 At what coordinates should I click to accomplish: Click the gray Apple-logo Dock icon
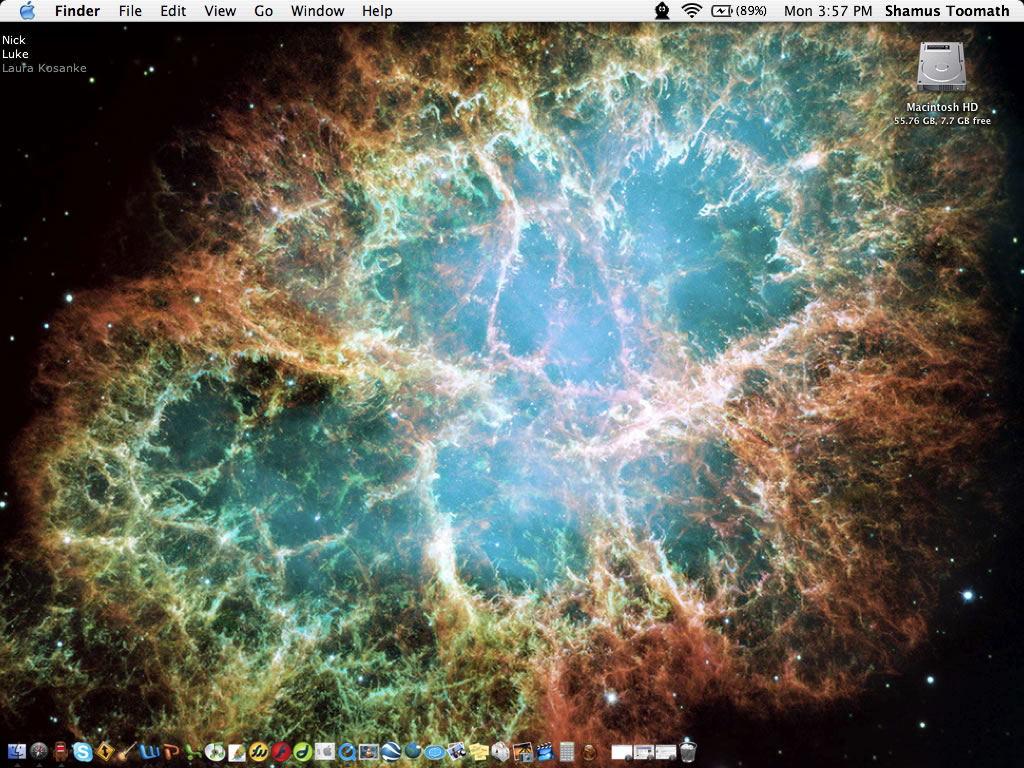(x=325, y=752)
